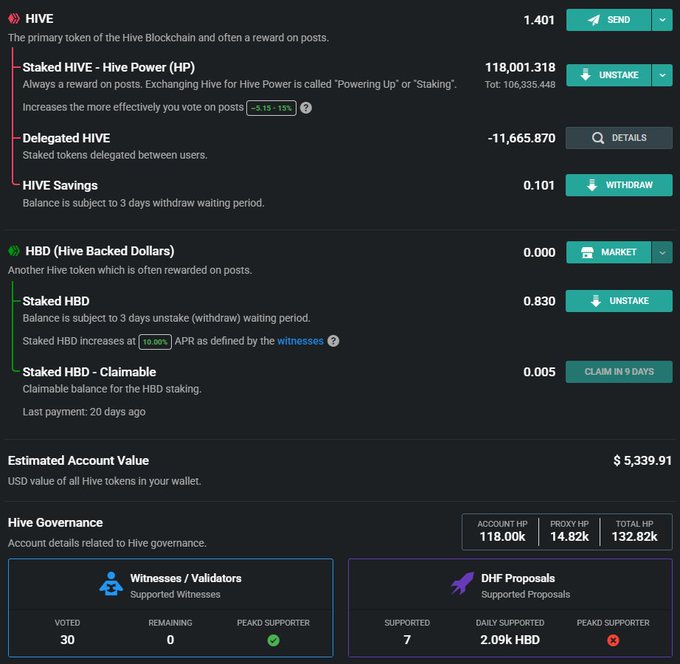
Task: Click the $ 5,339.91 estimated account value
Action: [x=642, y=461]
